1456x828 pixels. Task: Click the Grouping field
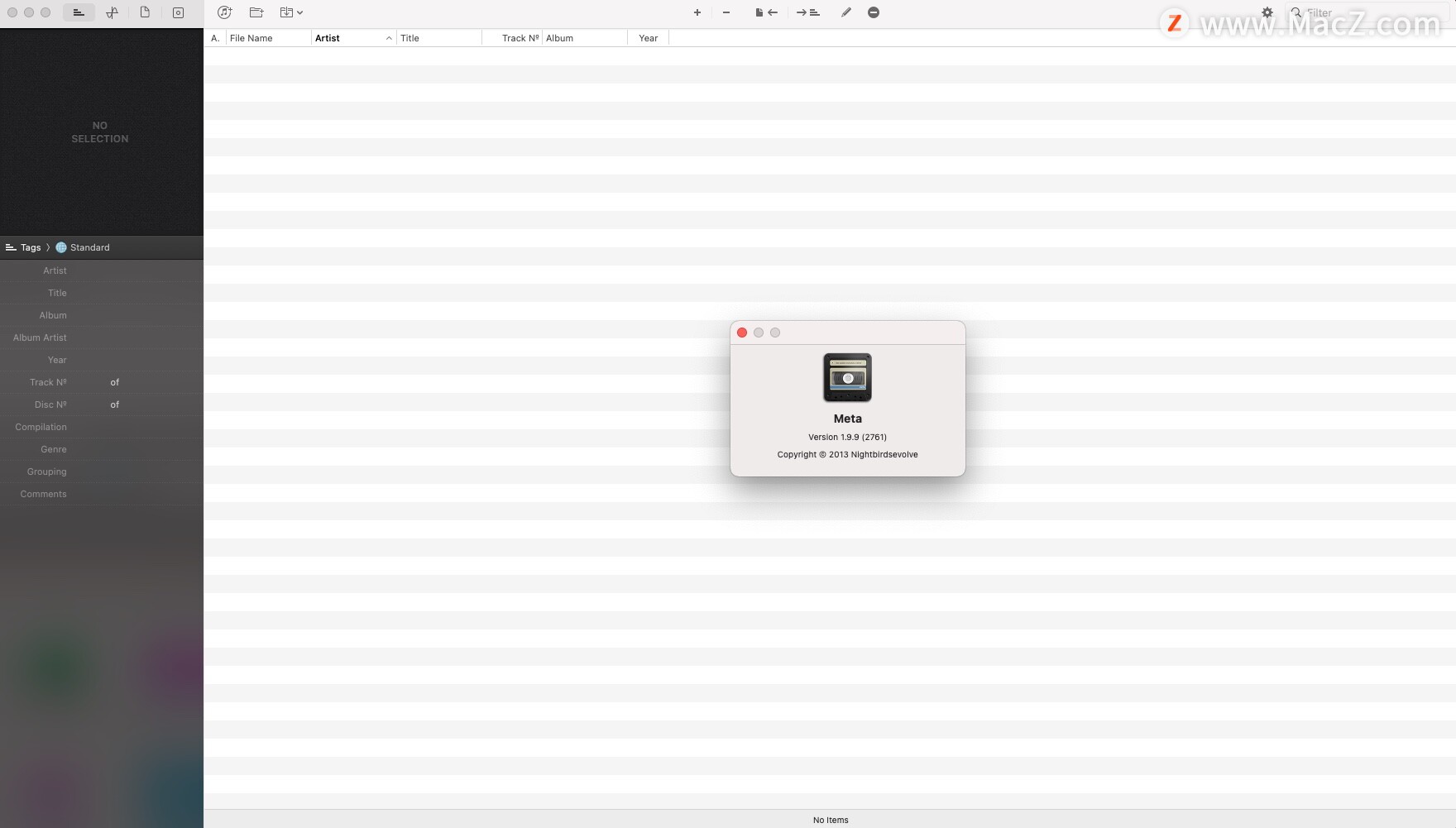tap(102, 471)
